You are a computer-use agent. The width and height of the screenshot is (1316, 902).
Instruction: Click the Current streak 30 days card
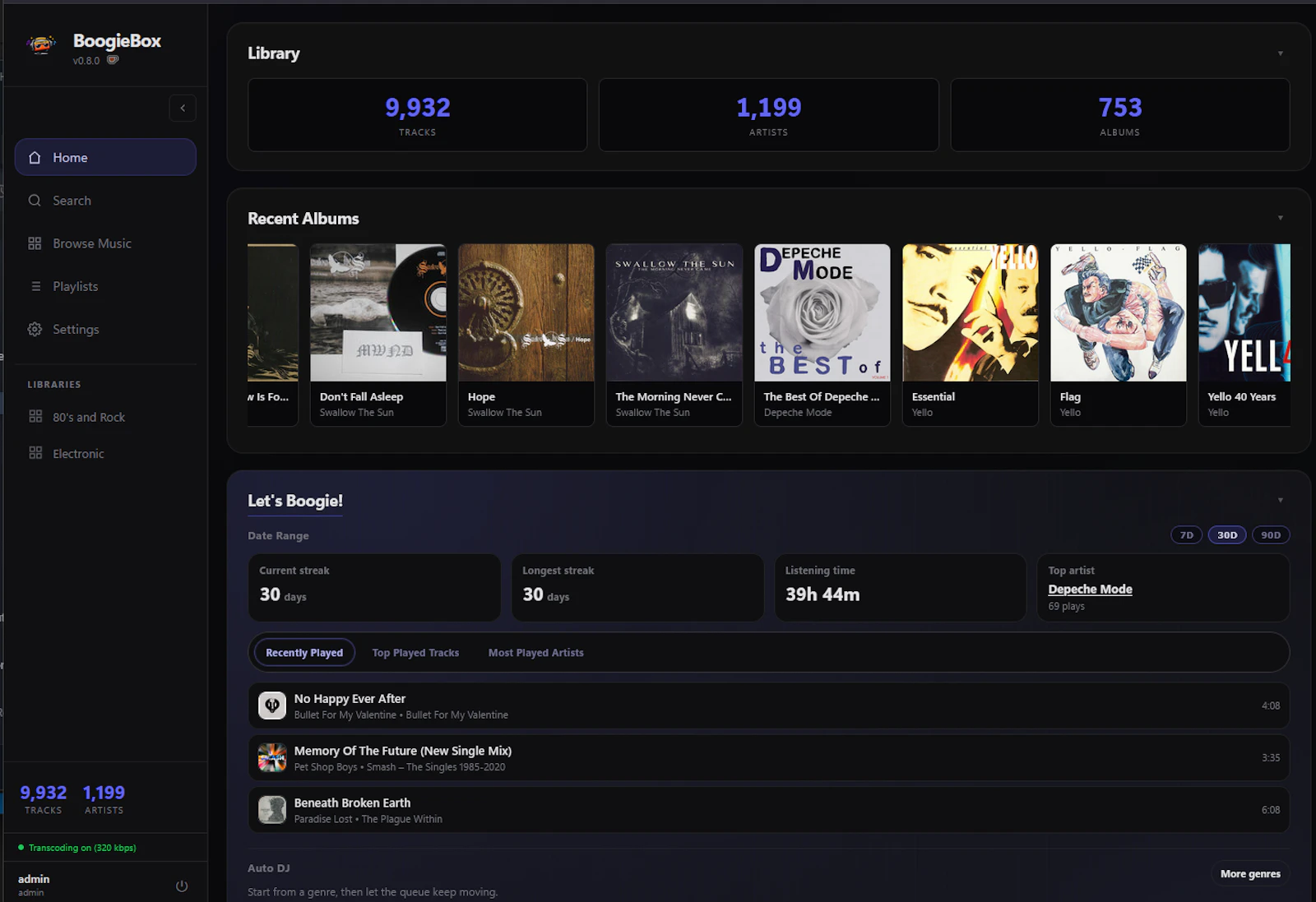tap(374, 588)
